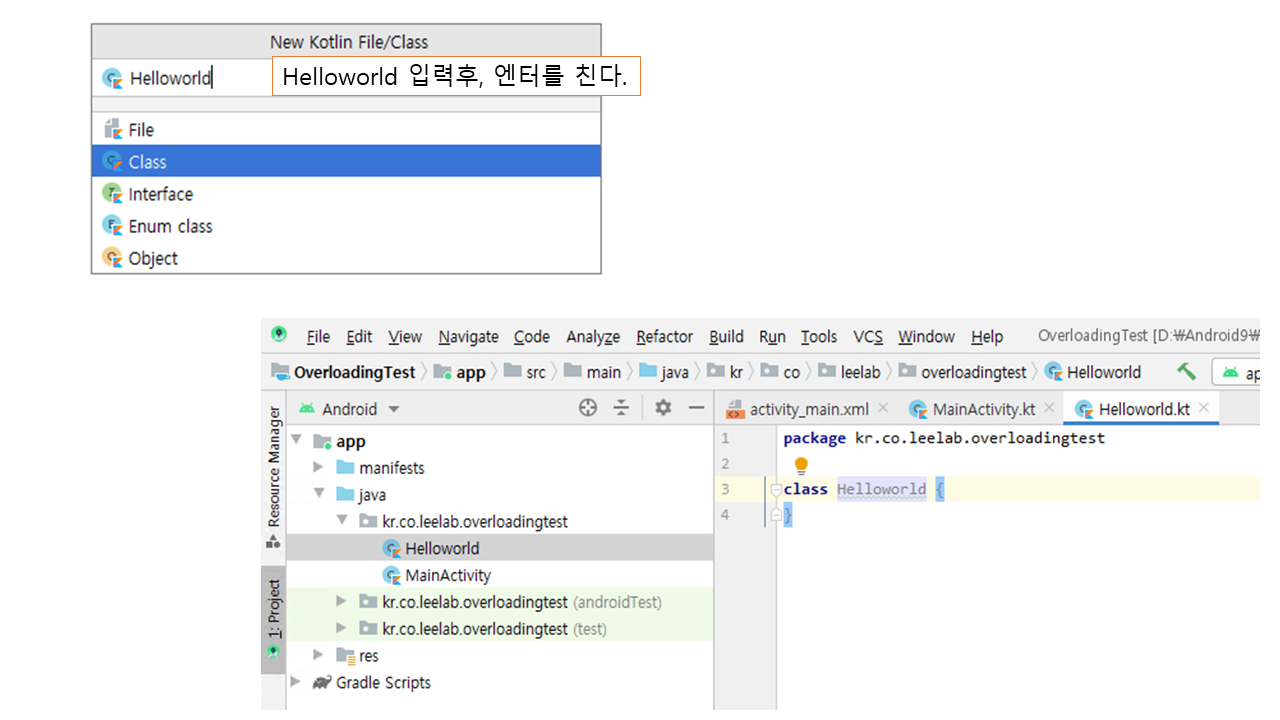Open the Navigate menu
The image size is (1280, 720).
[x=468, y=337]
